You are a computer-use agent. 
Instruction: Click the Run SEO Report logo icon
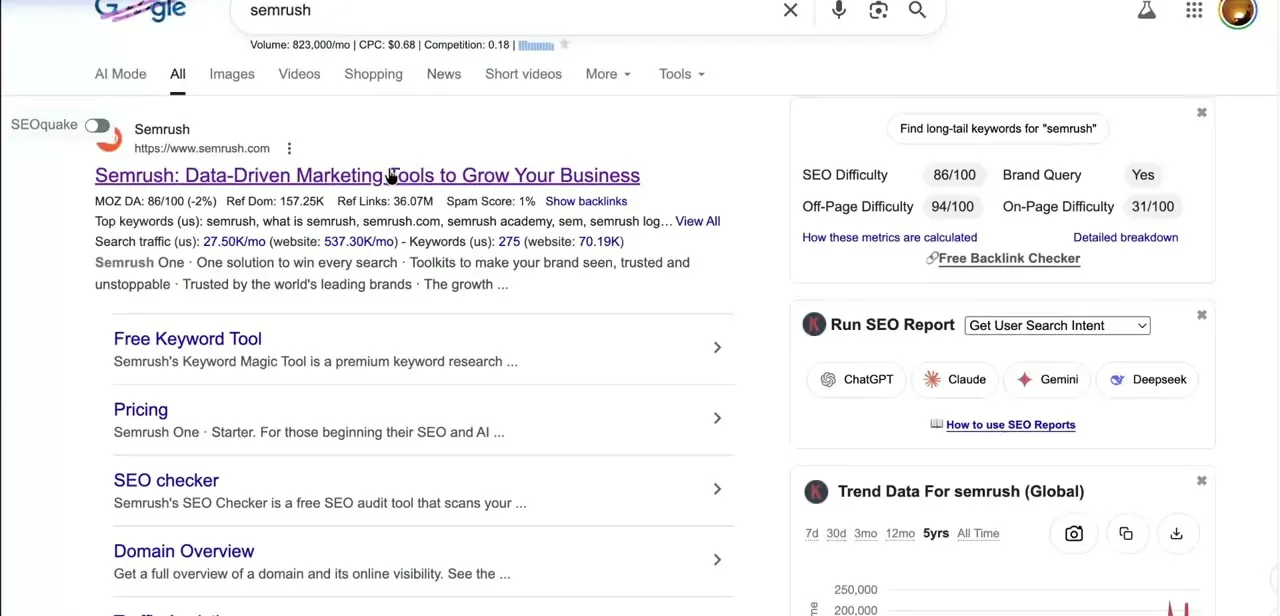click(x=814, y=325)
